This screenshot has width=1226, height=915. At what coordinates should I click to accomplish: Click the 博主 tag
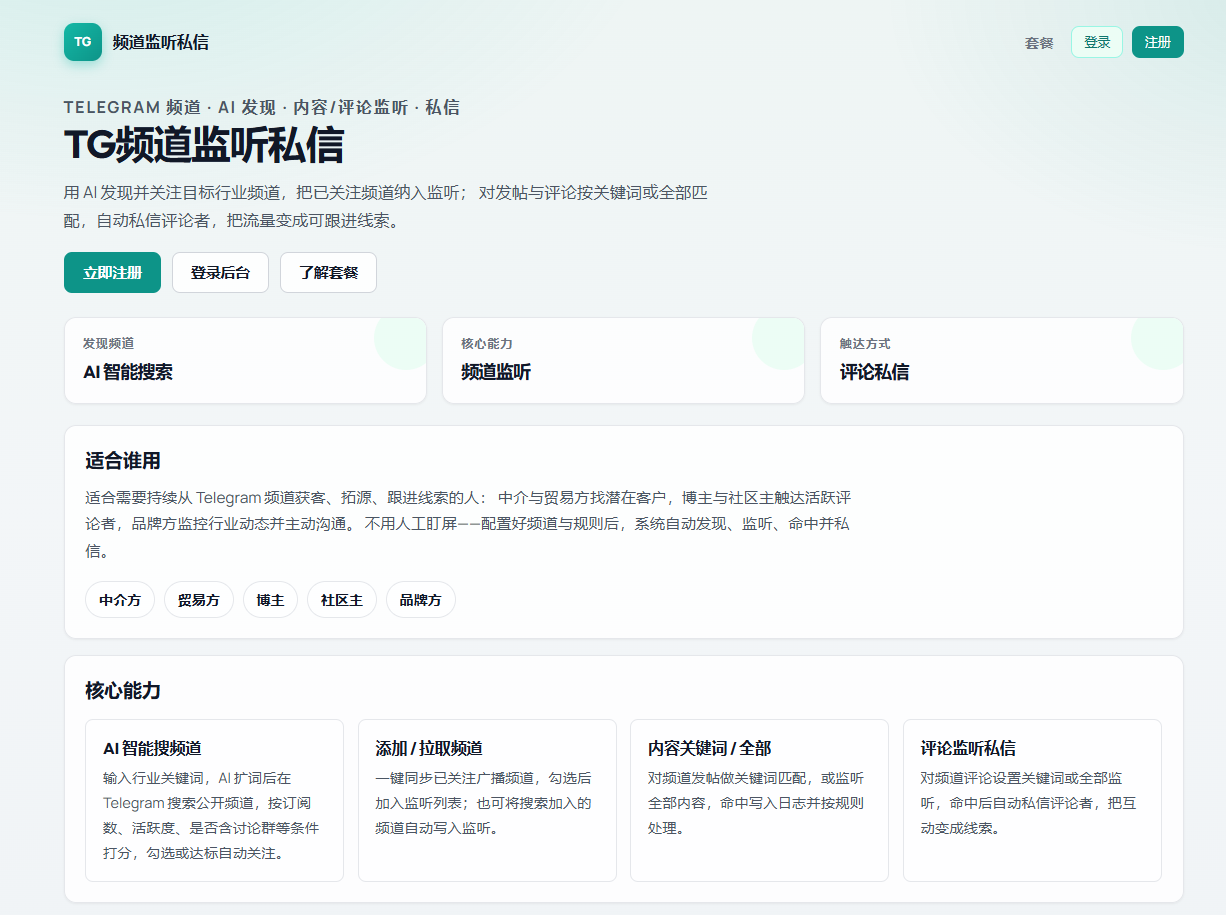pos(270,600)
